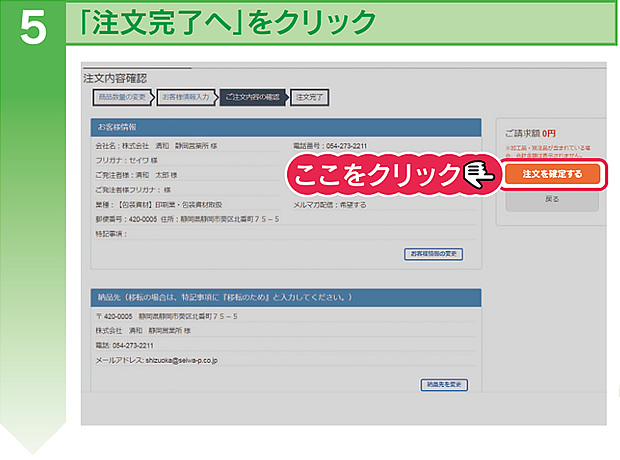This screenshot has width=620, height=460.
Task: Click the 戻る button
Action: pyautogui.click(x=552, y=199)
